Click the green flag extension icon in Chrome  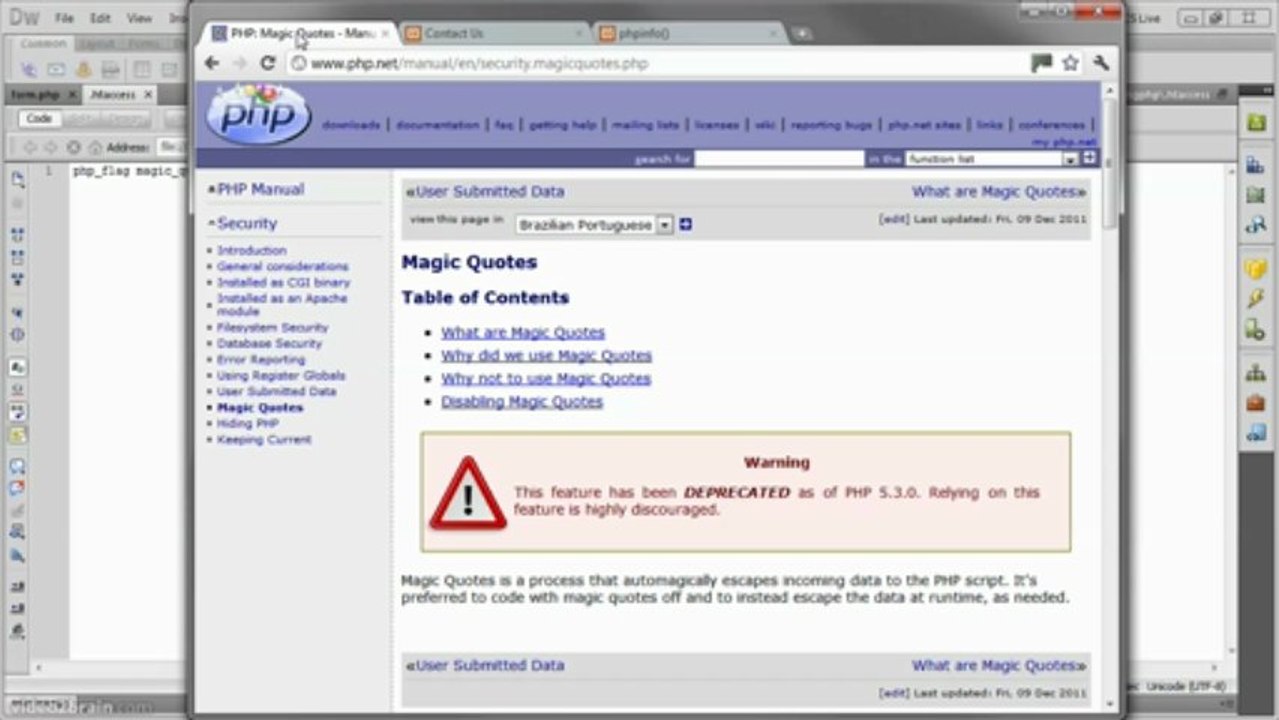[x=1041, y=63]
